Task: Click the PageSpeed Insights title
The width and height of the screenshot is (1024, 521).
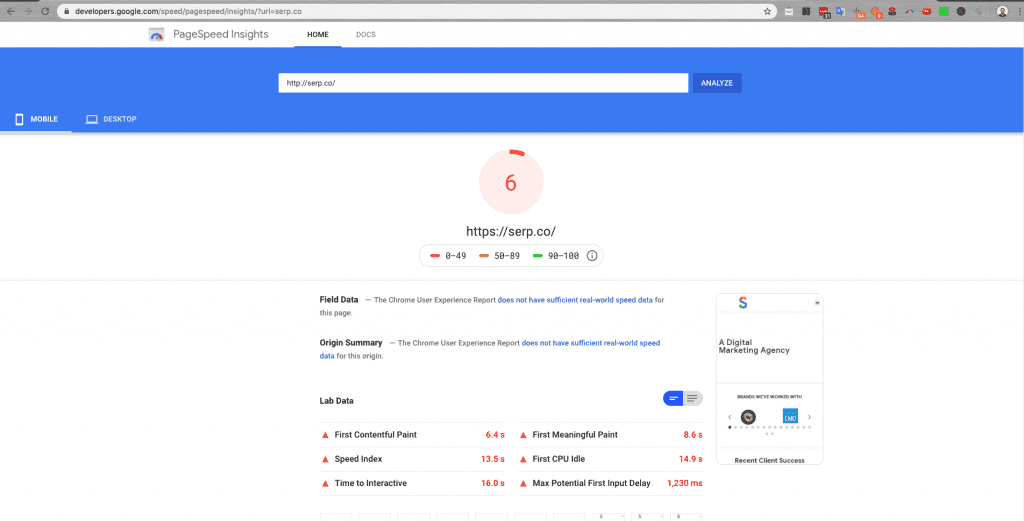Action: (221, 35)
